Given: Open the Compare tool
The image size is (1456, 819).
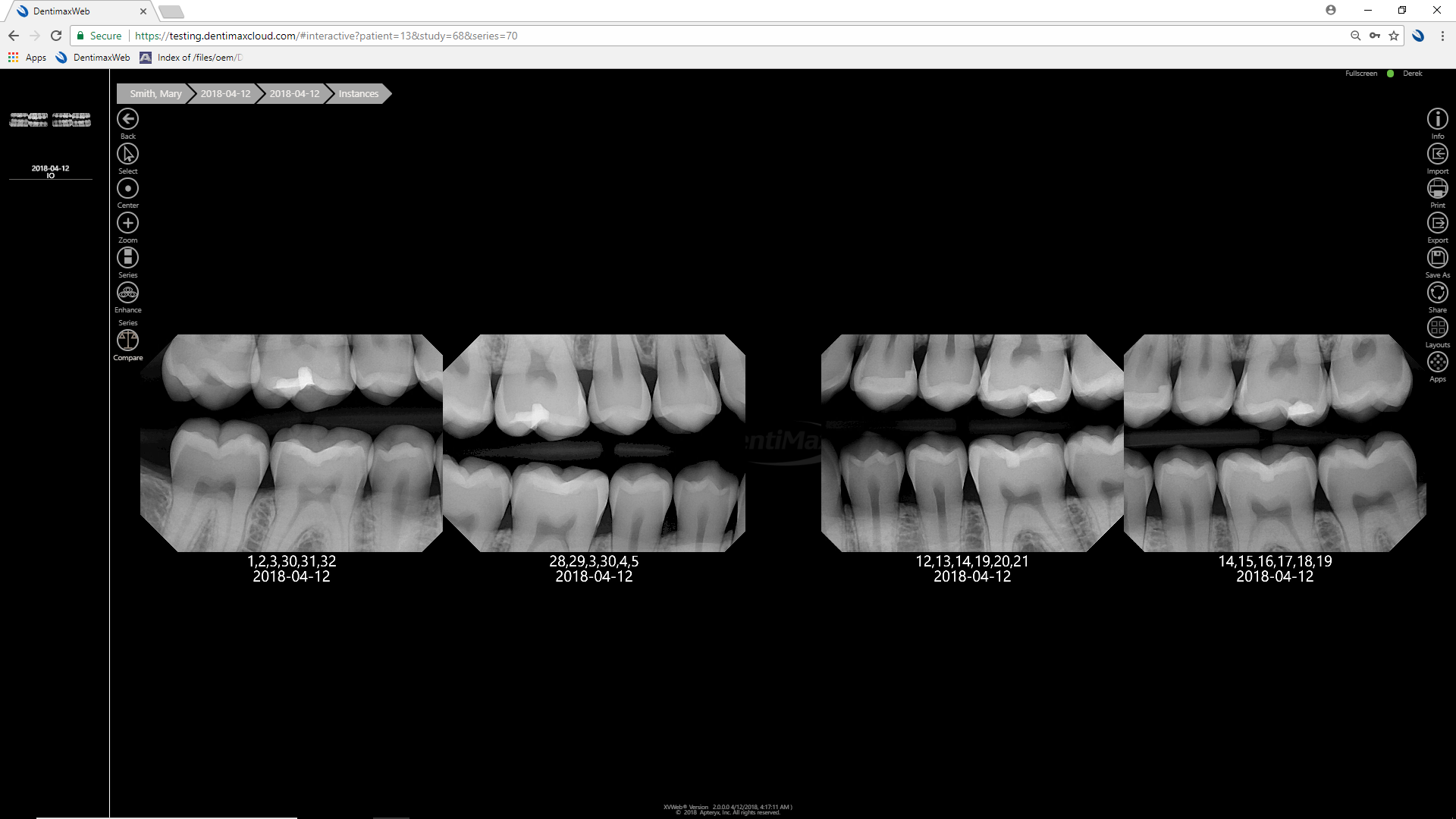Looking at the screenshot, I should coord(127,340).
